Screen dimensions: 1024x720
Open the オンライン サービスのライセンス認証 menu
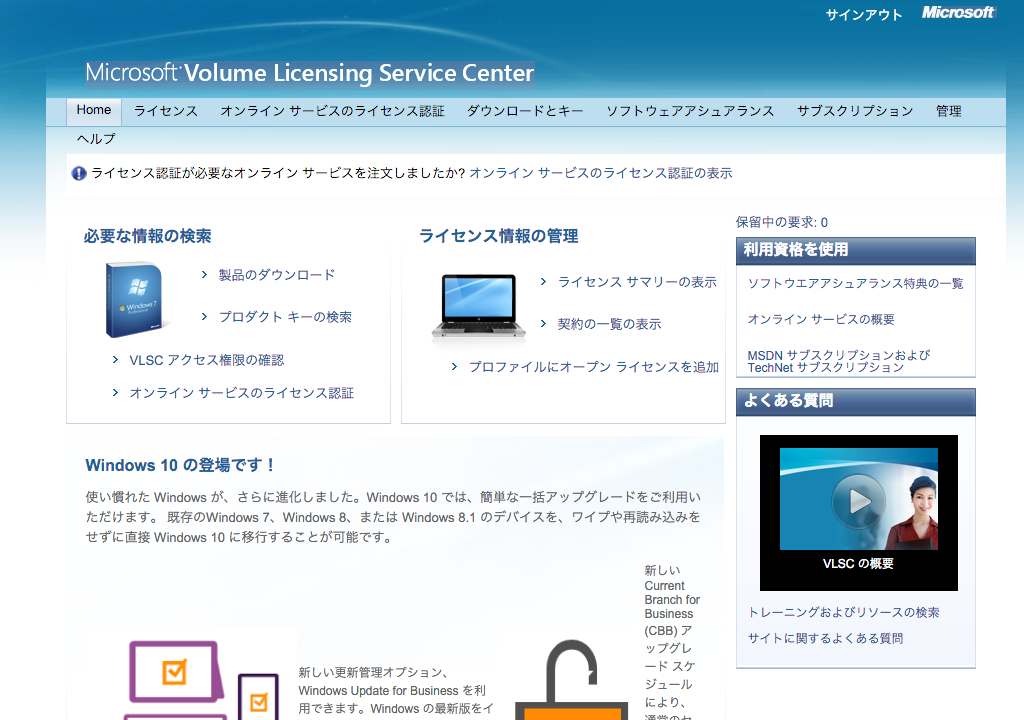332,111
